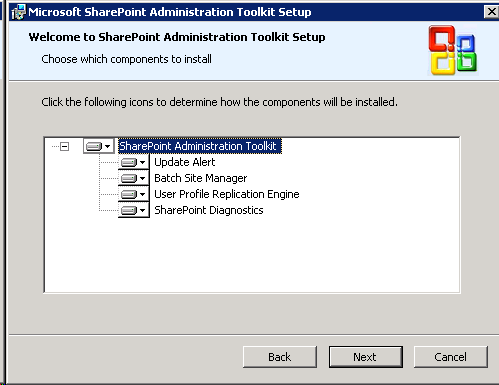The image size is (499, 385).
Task: Collapse the SharePoint Administration Toolkit tree node
Action: click(x=64, y=146)
